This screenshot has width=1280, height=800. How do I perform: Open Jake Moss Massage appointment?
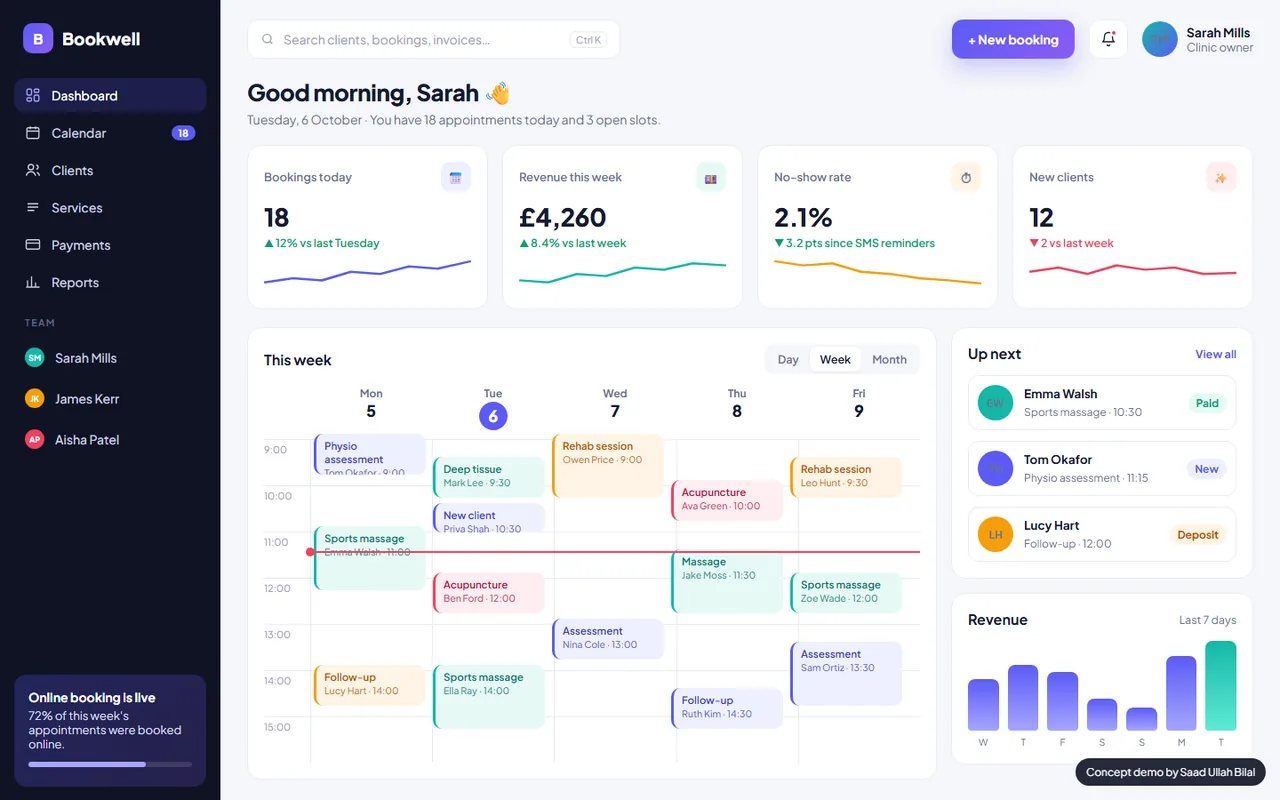click(x=727, y=581)
